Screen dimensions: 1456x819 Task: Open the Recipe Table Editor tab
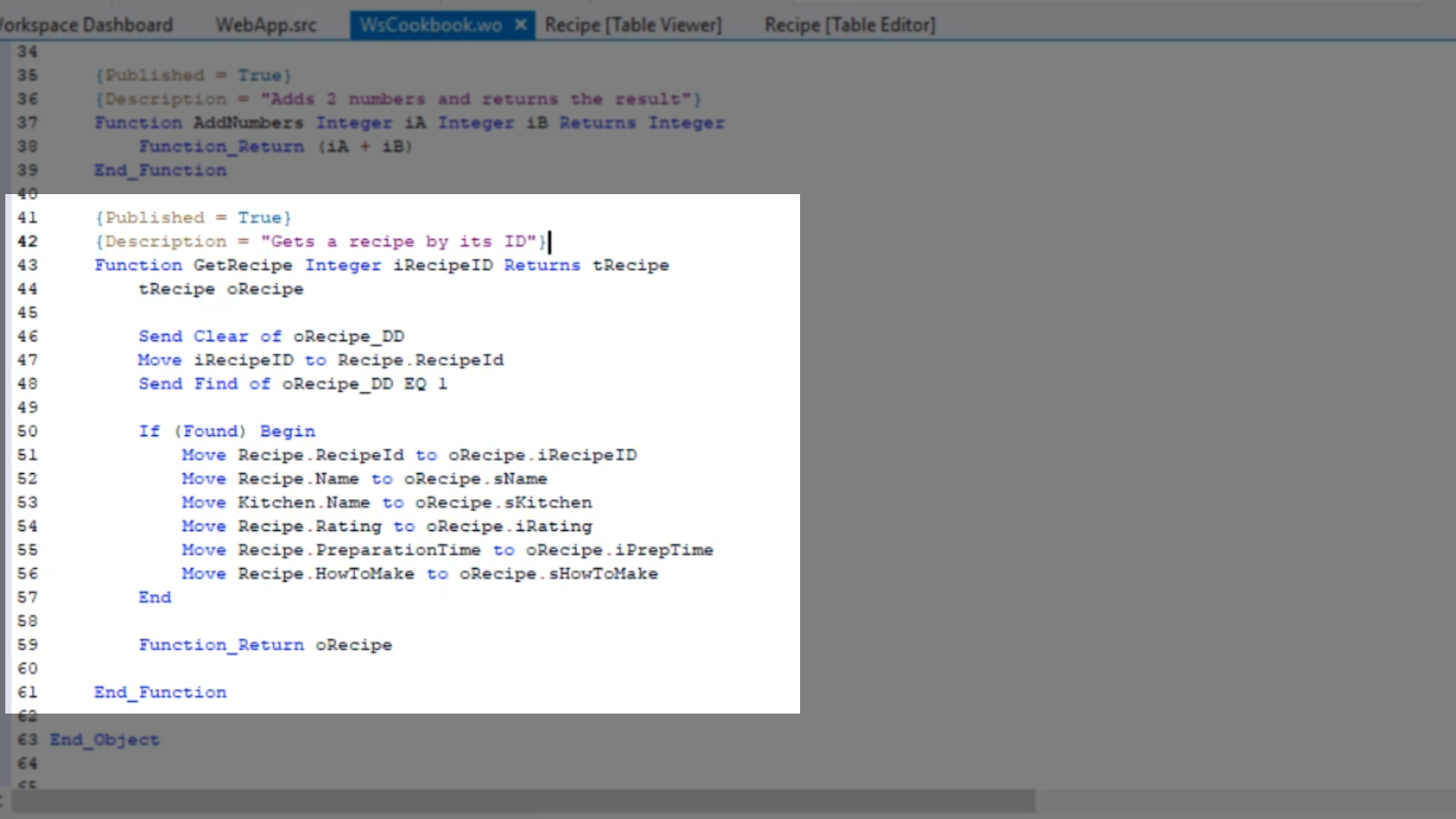tap(849, 25)
